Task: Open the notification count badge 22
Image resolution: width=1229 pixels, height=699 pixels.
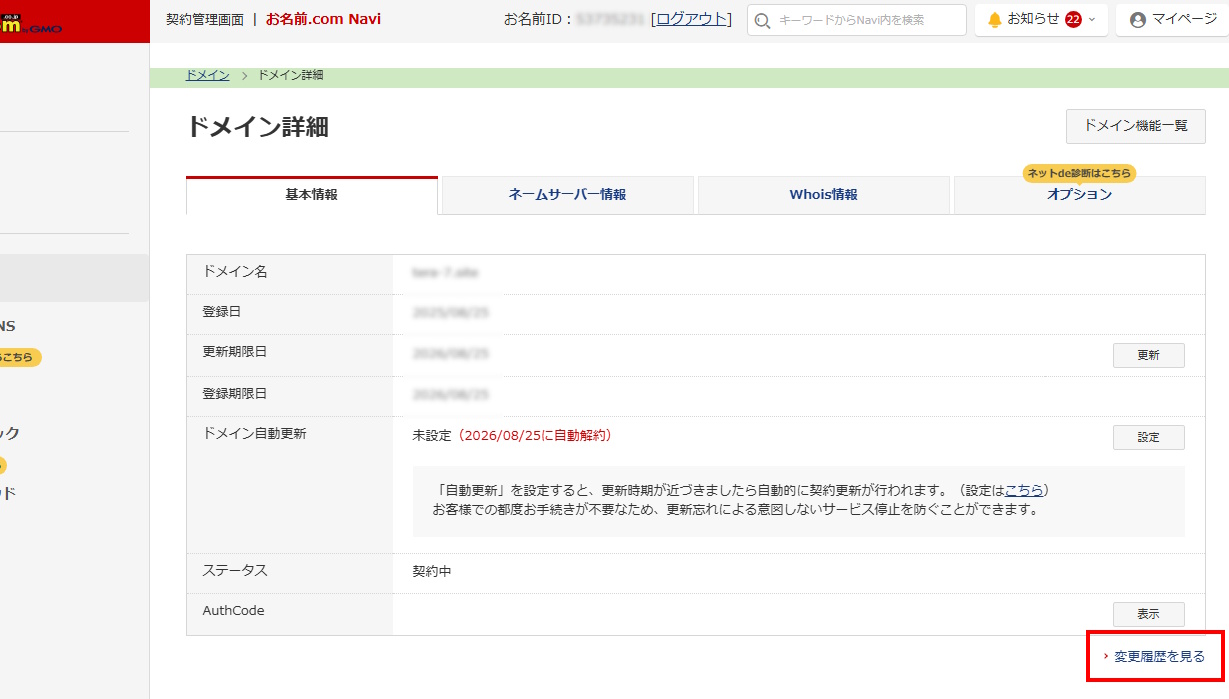Action: pyautogui.click(x=1073, y=19)
